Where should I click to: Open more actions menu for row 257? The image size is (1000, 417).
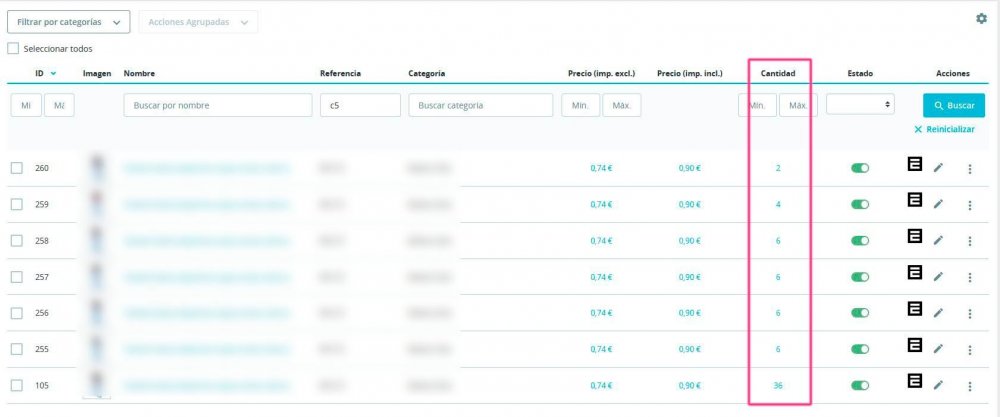pyautogui.click(x=970, y=277)
